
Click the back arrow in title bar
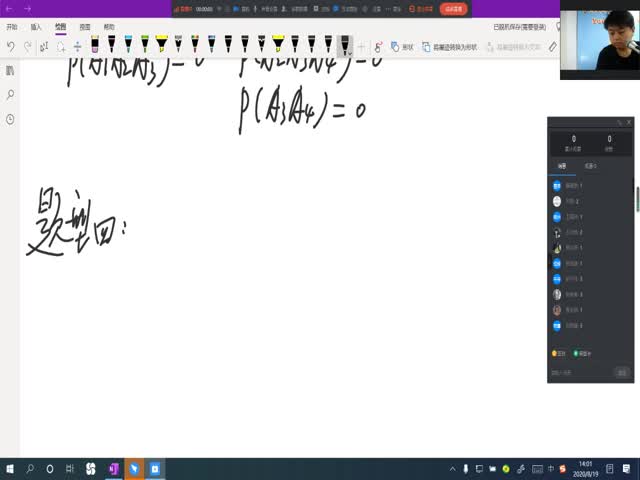click(x=9, y=9)
